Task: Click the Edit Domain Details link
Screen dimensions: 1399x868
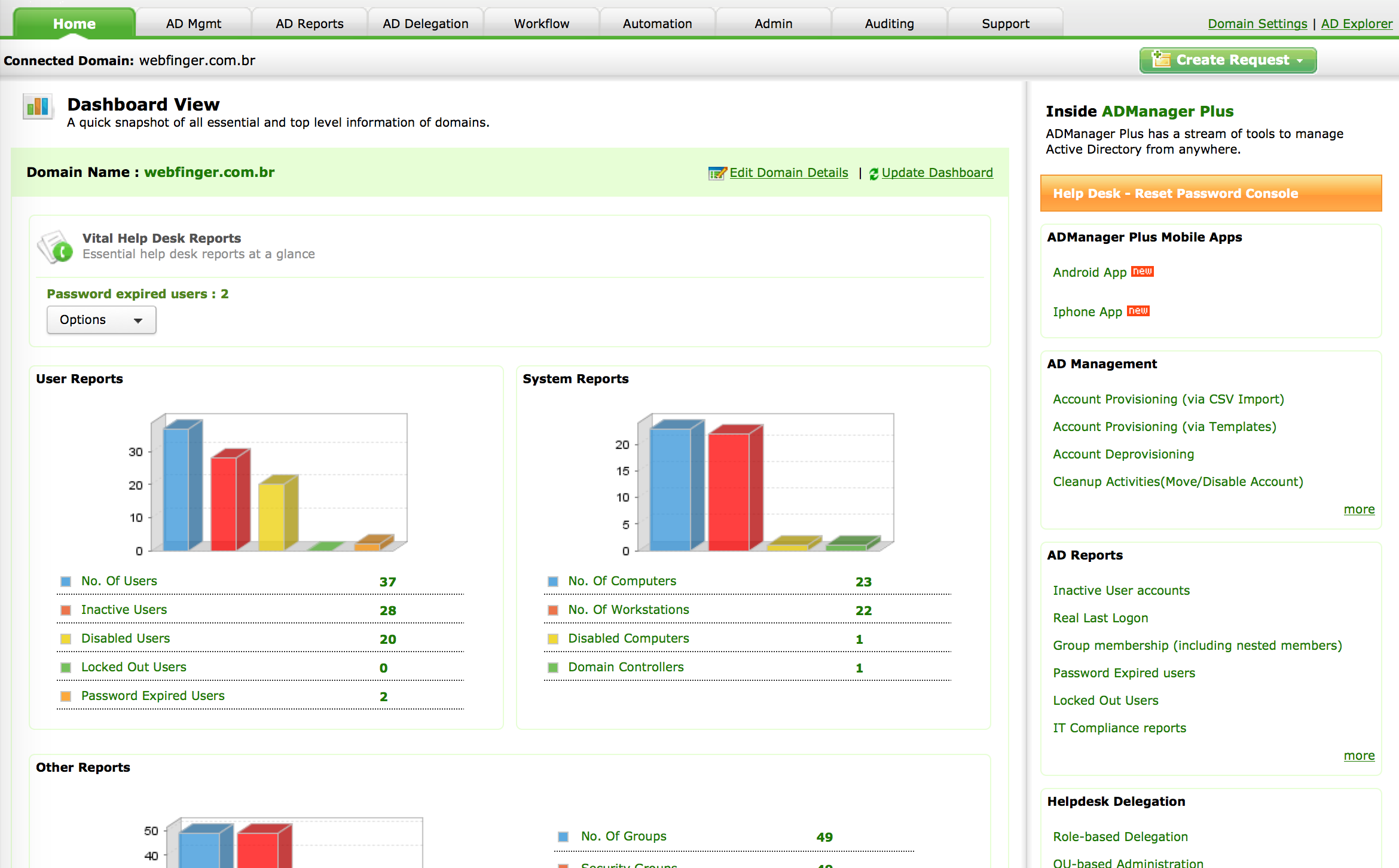Action: click(789, 173)
